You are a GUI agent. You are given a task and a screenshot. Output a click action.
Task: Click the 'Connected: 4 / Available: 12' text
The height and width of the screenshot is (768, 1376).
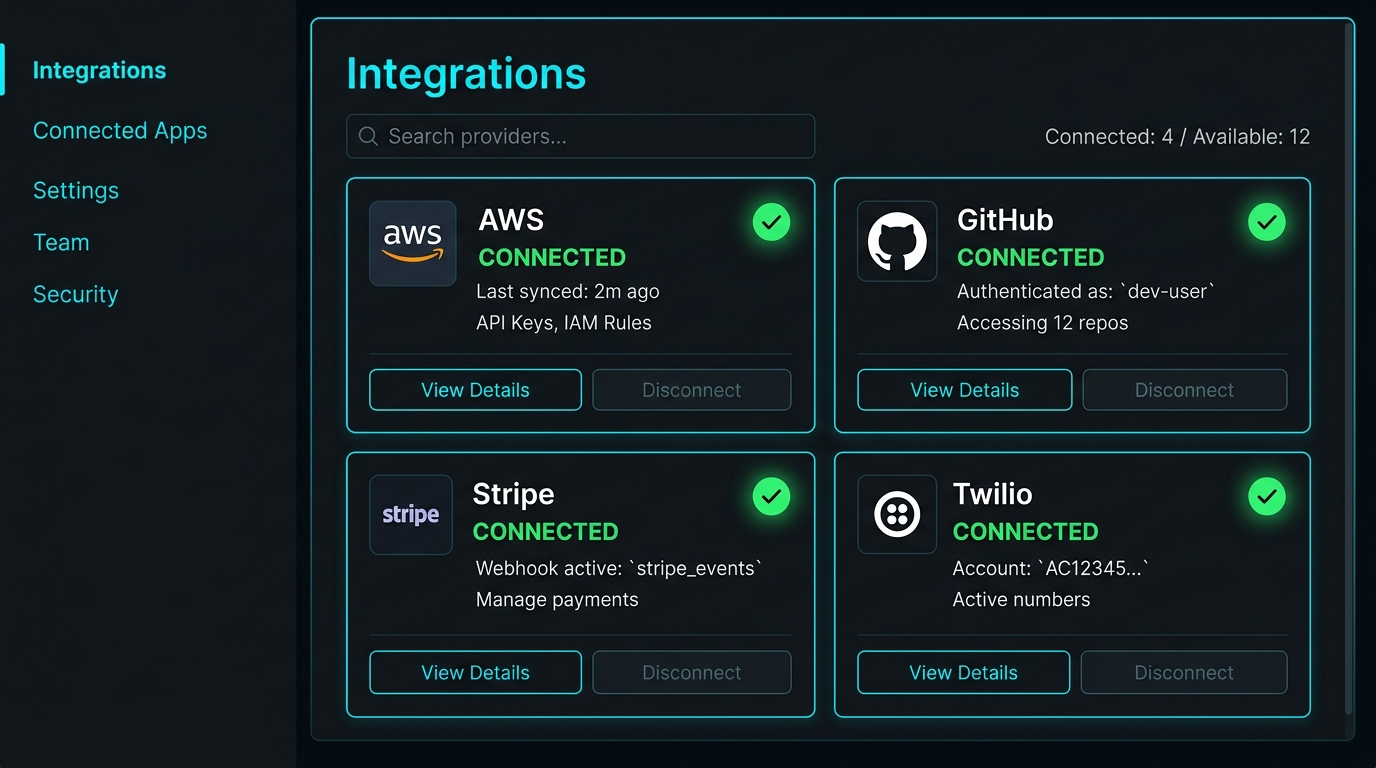click(1177, 137)
